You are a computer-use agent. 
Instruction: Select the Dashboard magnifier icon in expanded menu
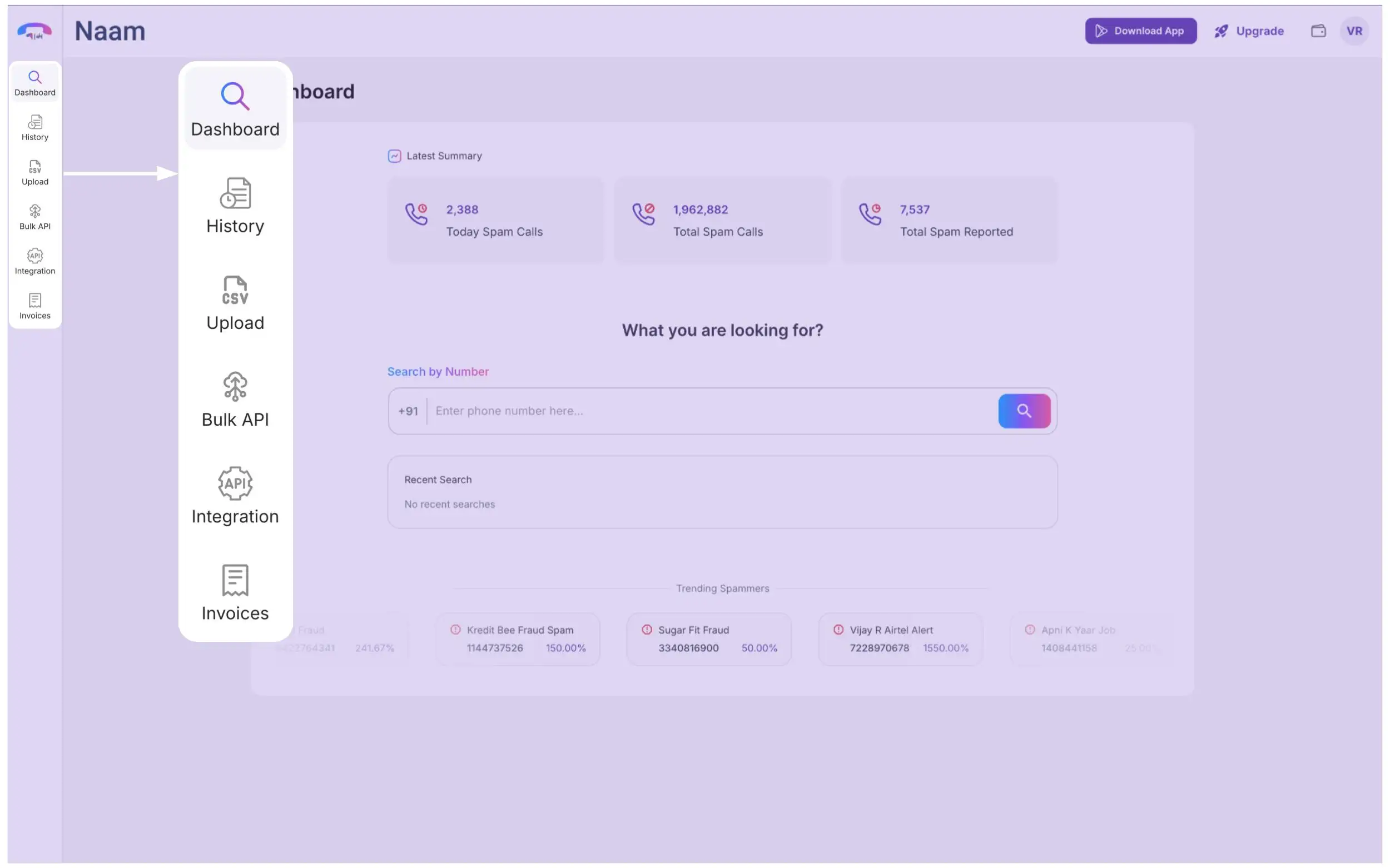234,96
